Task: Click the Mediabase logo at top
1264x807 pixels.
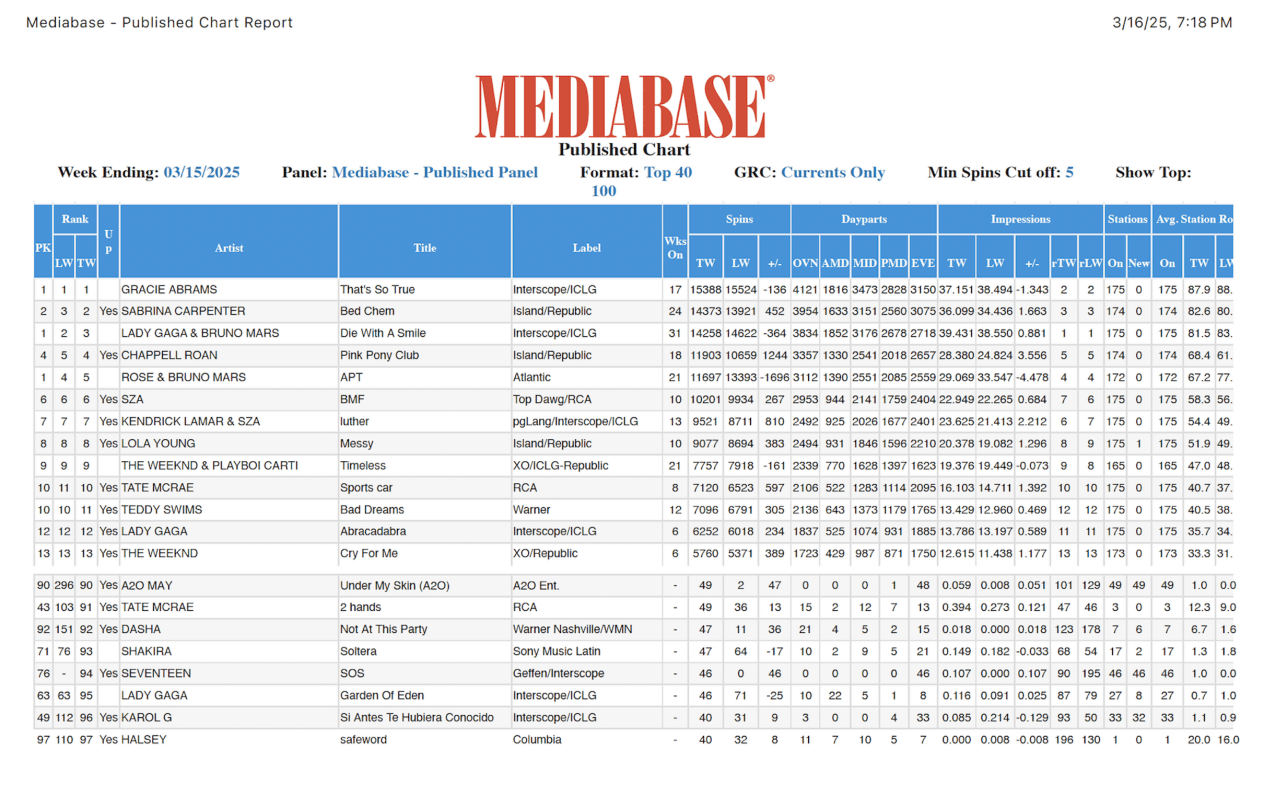Action: pos(624,107)
